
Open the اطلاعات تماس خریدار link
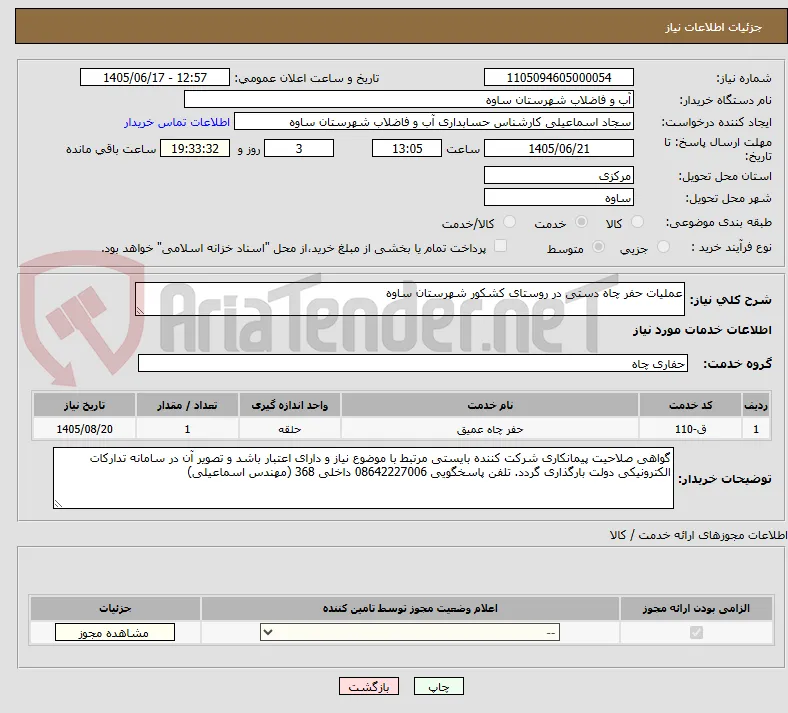(177, 122)
